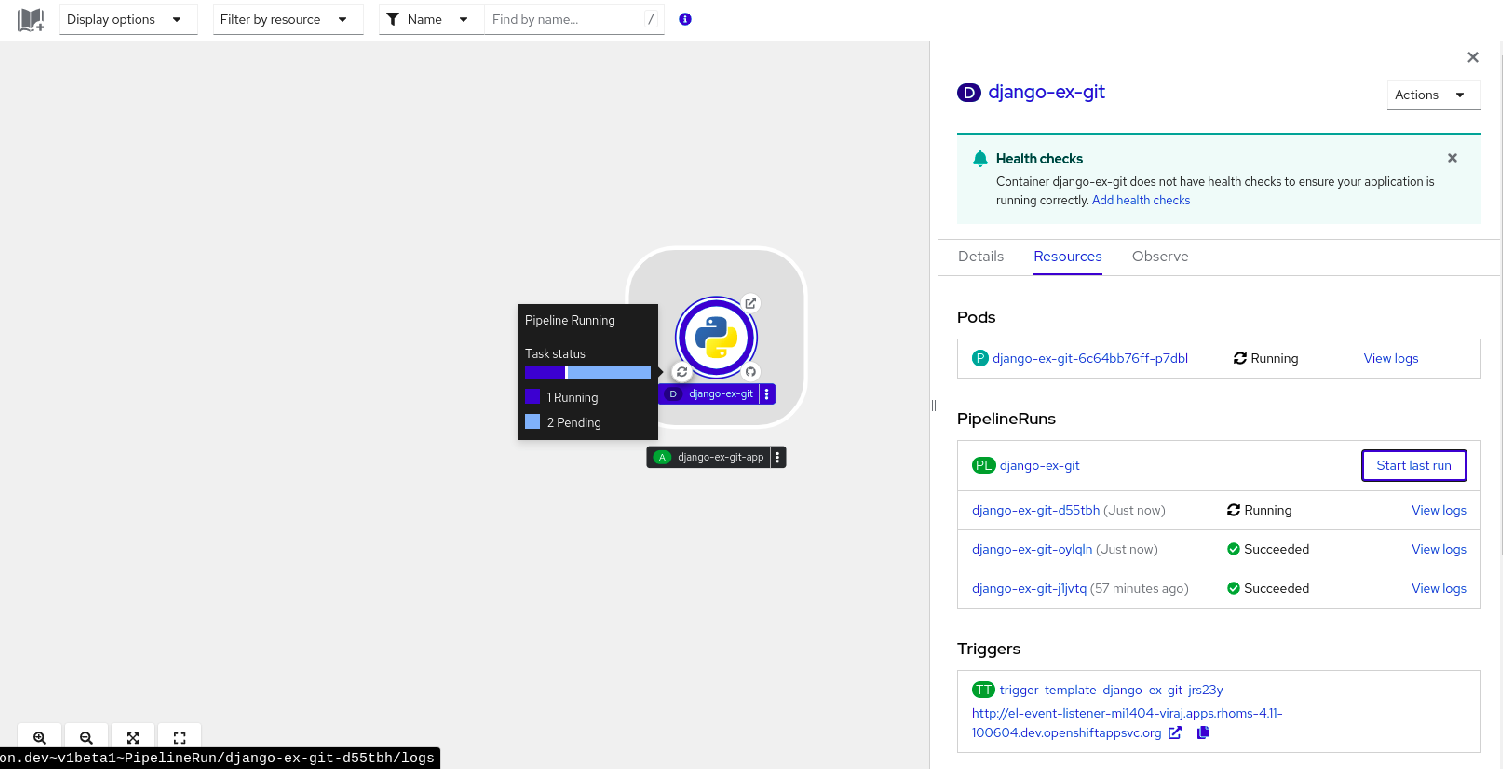Open the Actions dropdown menu

pos(1432,95)
